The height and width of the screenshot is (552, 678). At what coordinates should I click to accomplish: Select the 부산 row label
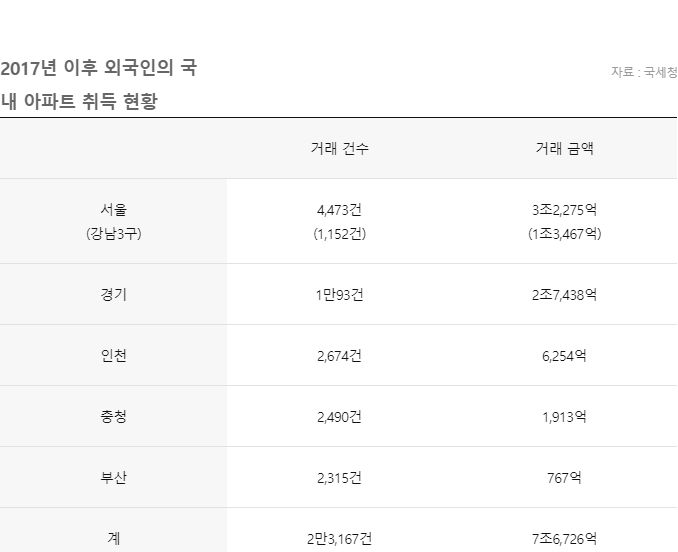tap(114, 478)
